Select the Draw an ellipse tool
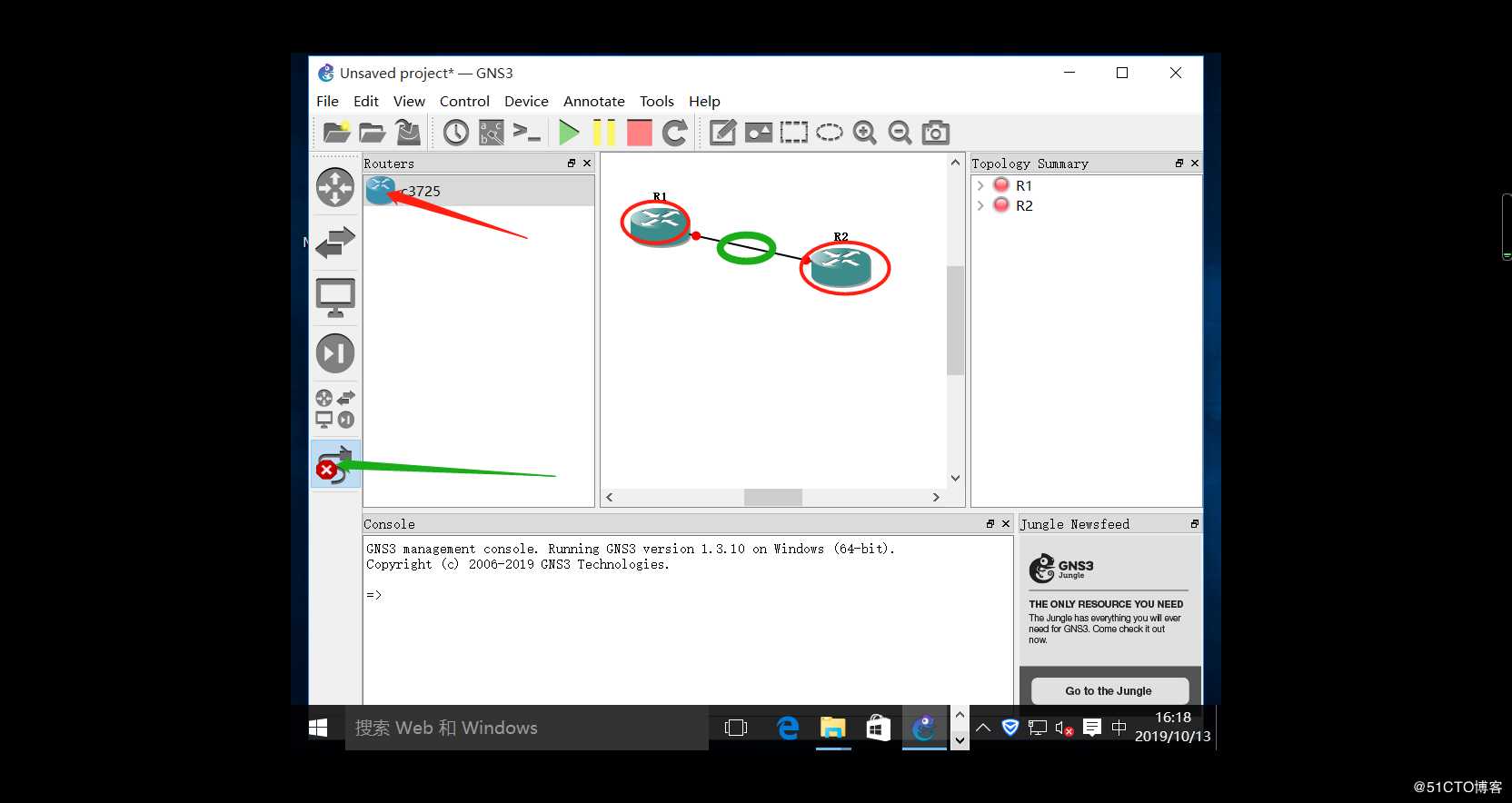This screenshot has height=803, width=1512. [x=830, y=133]
